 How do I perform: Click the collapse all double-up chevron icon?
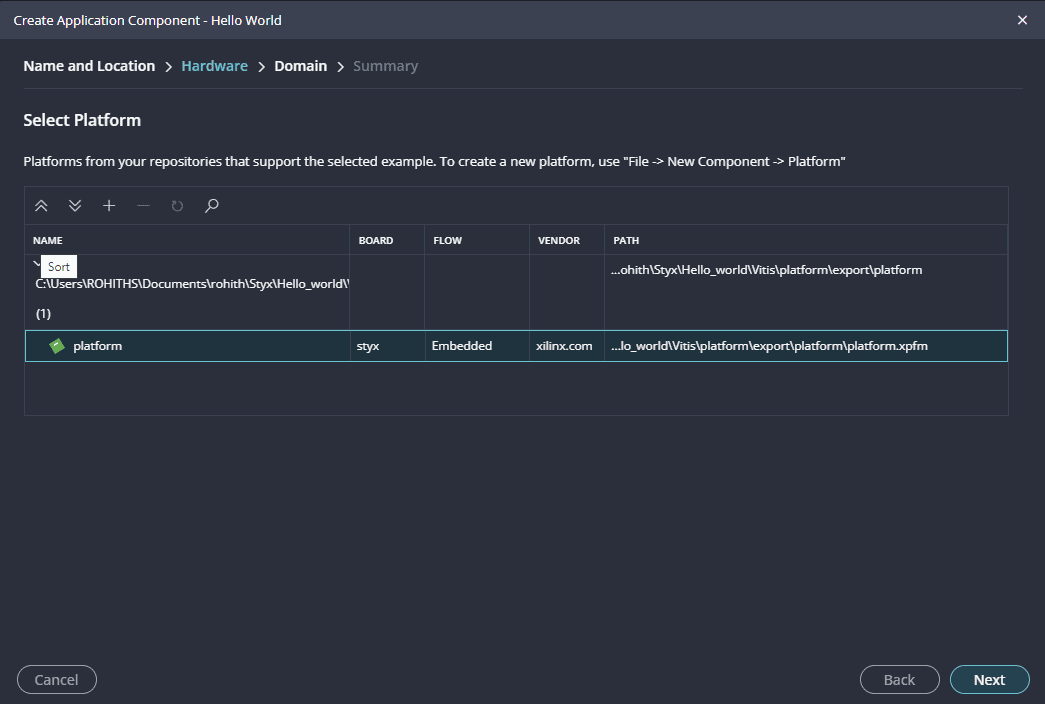[x=41, y=206]
